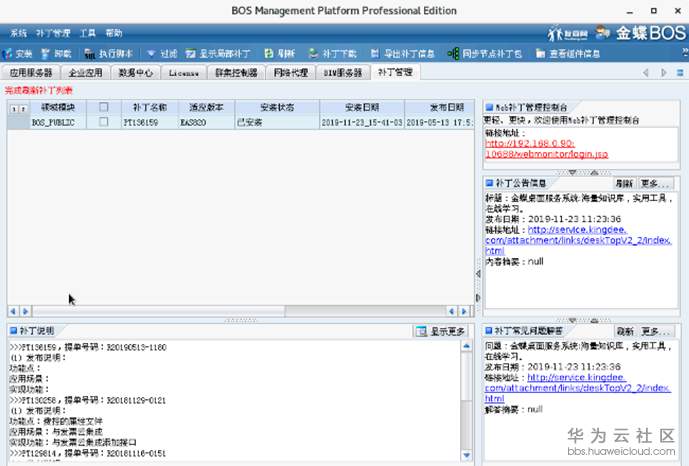Click the 安装状态 column header
The width and height of the screenshot is (689, 466).
(x=277, y=107)
